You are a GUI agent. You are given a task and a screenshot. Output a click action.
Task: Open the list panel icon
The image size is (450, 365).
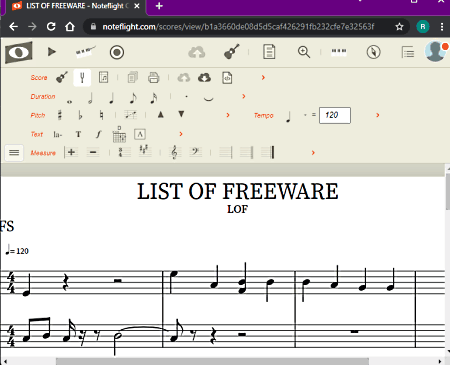(408, 52)
